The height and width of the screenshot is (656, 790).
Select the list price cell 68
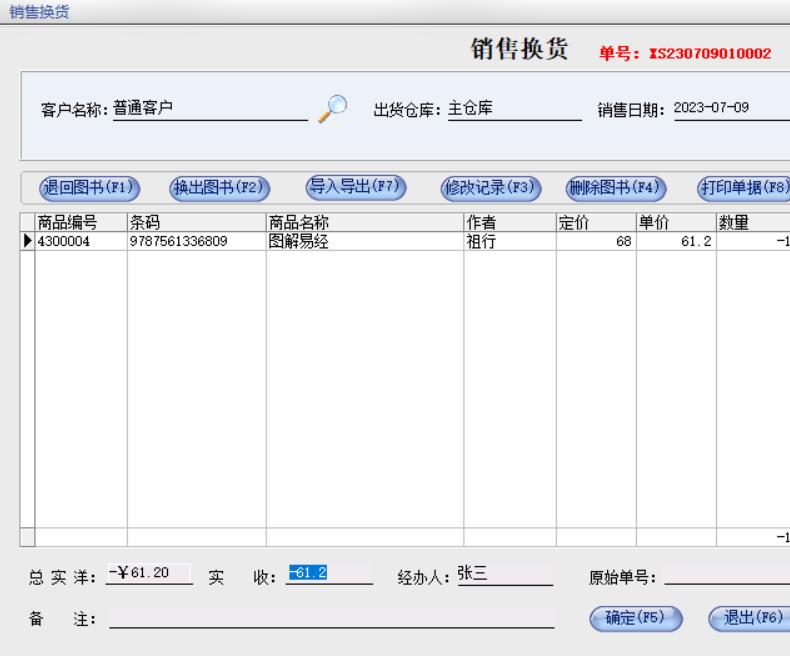(596, 241)
